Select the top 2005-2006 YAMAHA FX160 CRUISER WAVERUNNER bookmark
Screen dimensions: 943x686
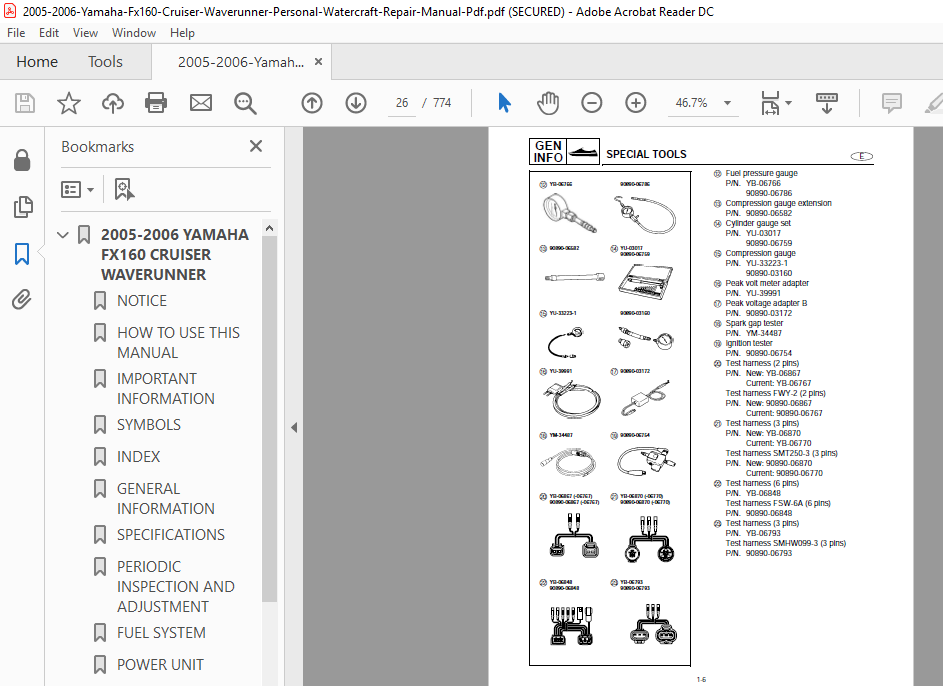[174, 254]
